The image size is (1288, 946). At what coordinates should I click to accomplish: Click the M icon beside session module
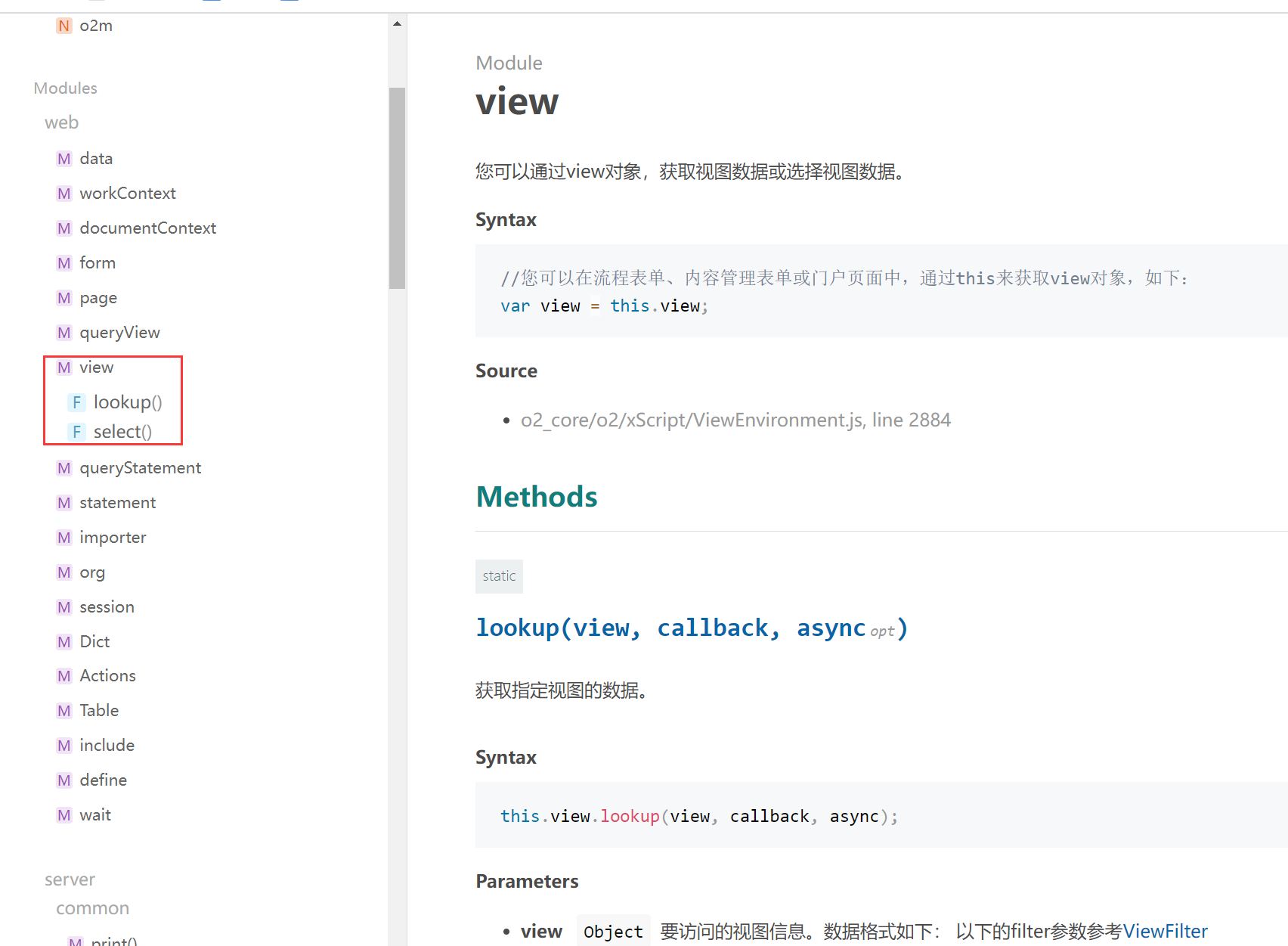click(x=63, y=606)
